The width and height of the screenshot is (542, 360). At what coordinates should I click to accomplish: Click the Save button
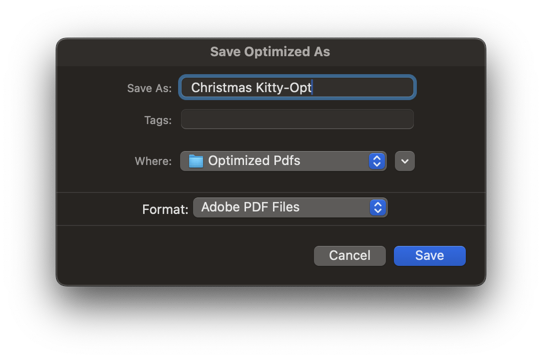(430, 256)
